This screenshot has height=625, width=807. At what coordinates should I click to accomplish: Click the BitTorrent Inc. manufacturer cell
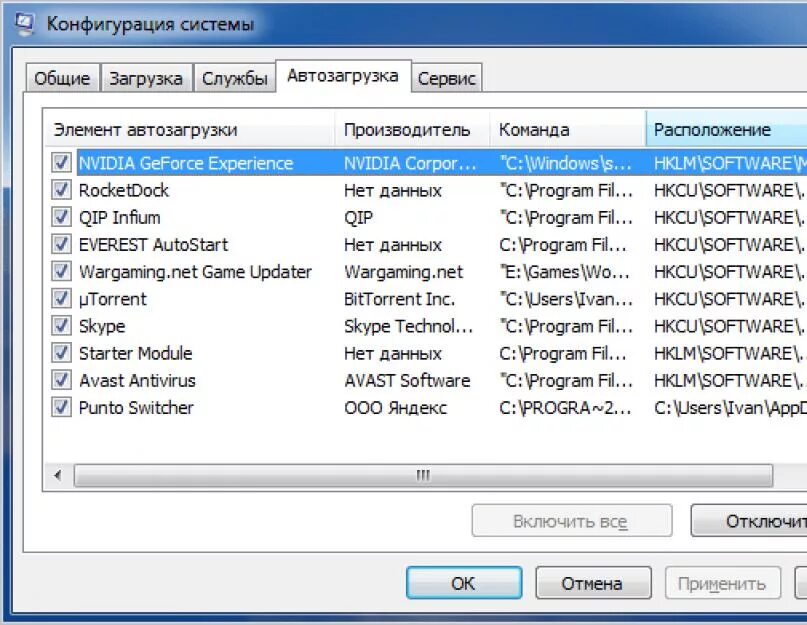399,299
